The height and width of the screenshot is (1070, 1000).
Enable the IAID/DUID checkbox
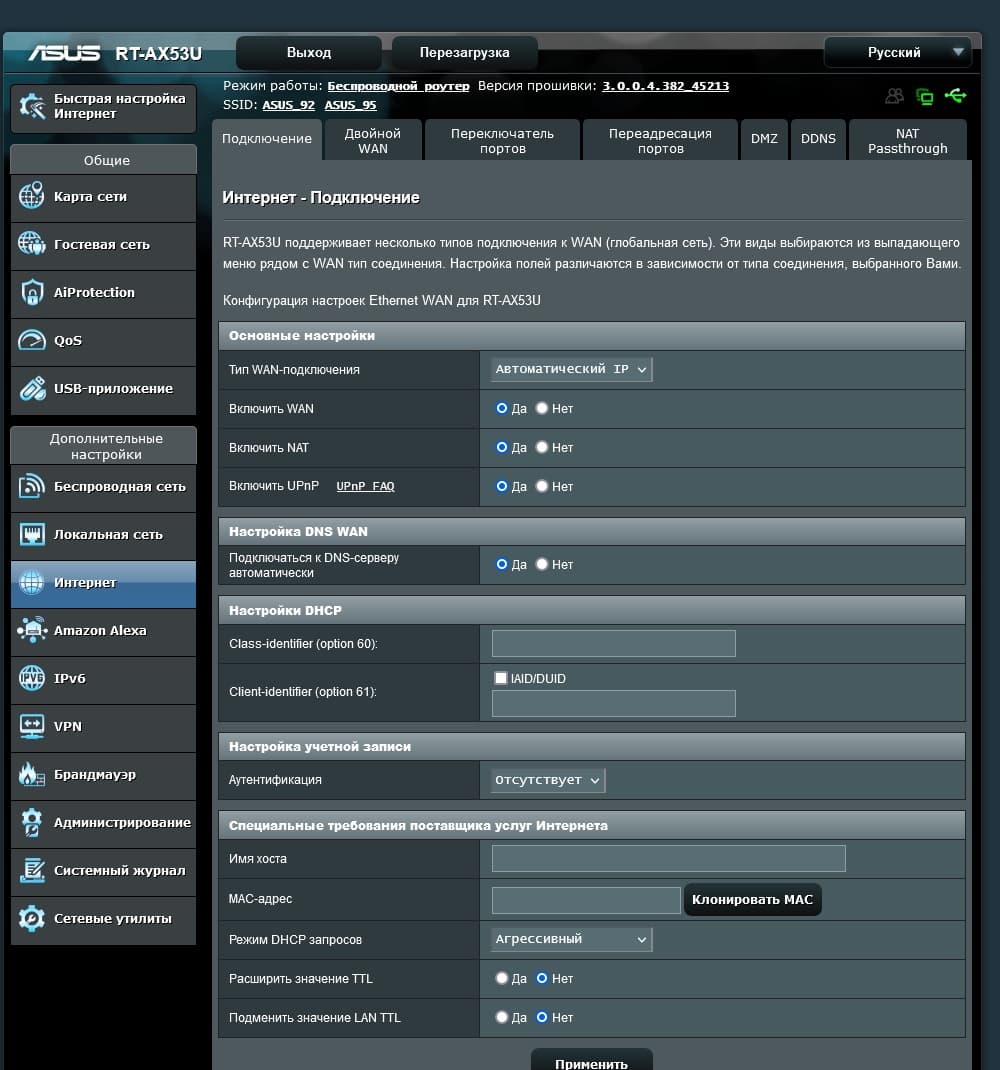point(500,678)
